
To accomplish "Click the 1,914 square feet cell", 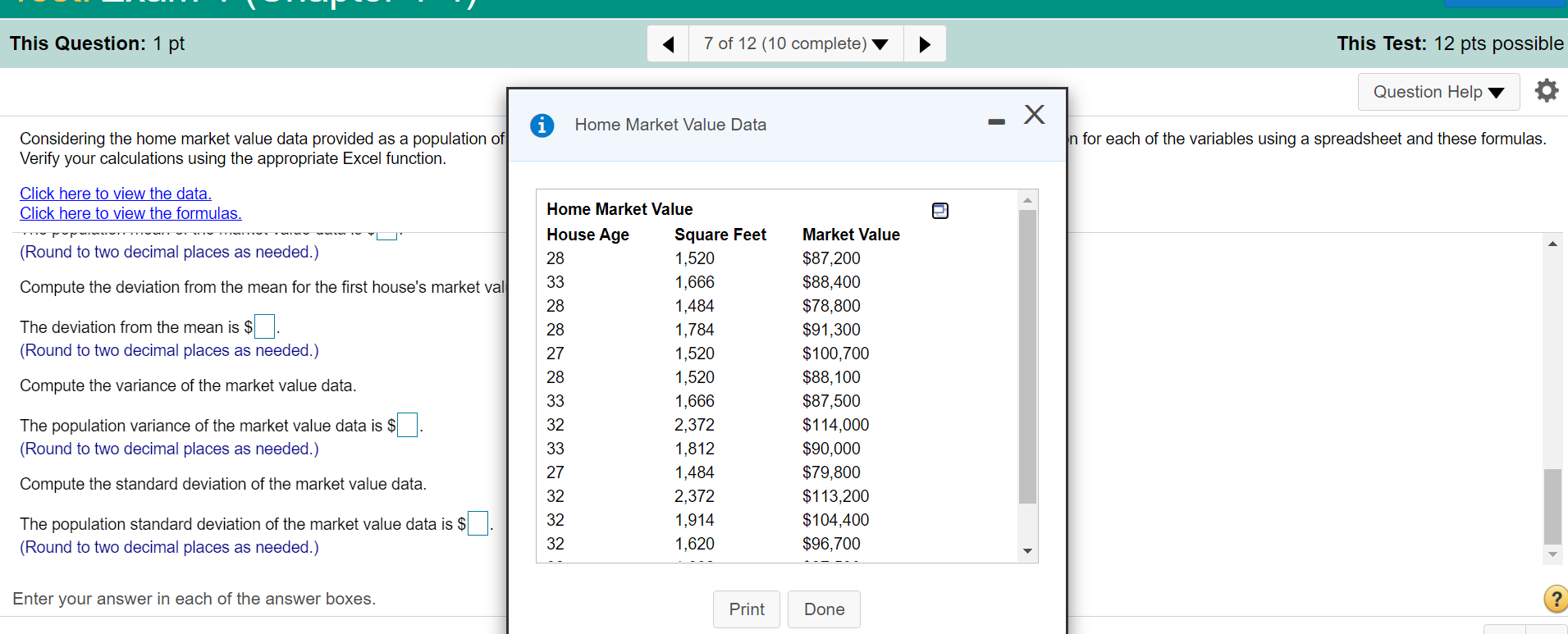I will tap(694, 520).
